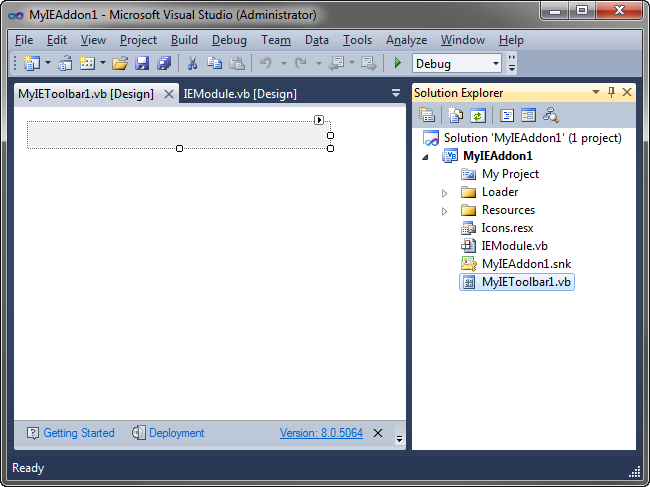The height and width of the screenshot is (487, 650).
Task: Click the Version: 8.0.5064 link
Action: pyautogui.click(x=321, y=433)
